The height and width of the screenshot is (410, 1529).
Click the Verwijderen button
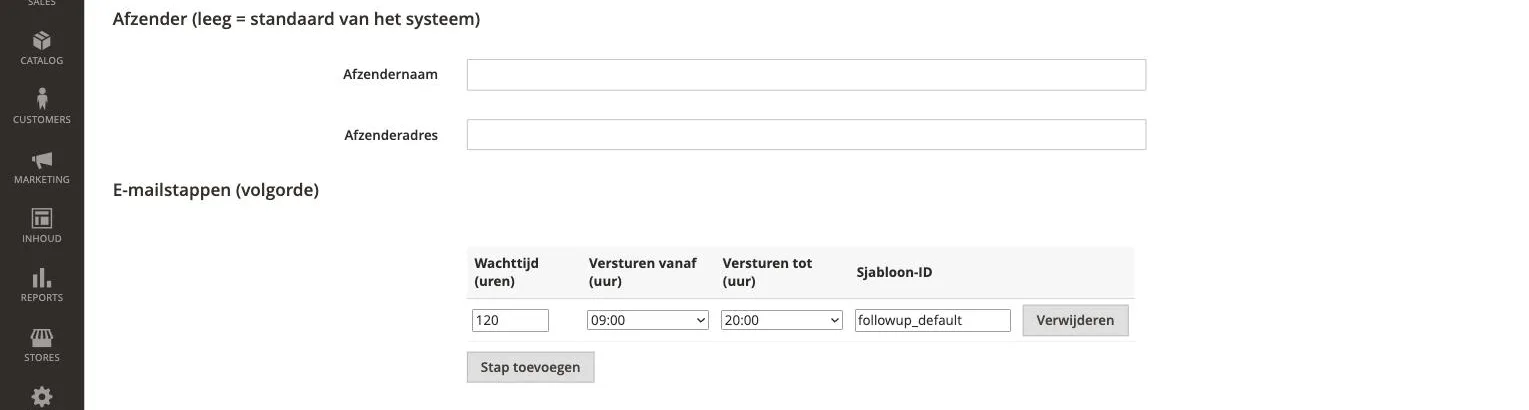[x=1075, y=321]
